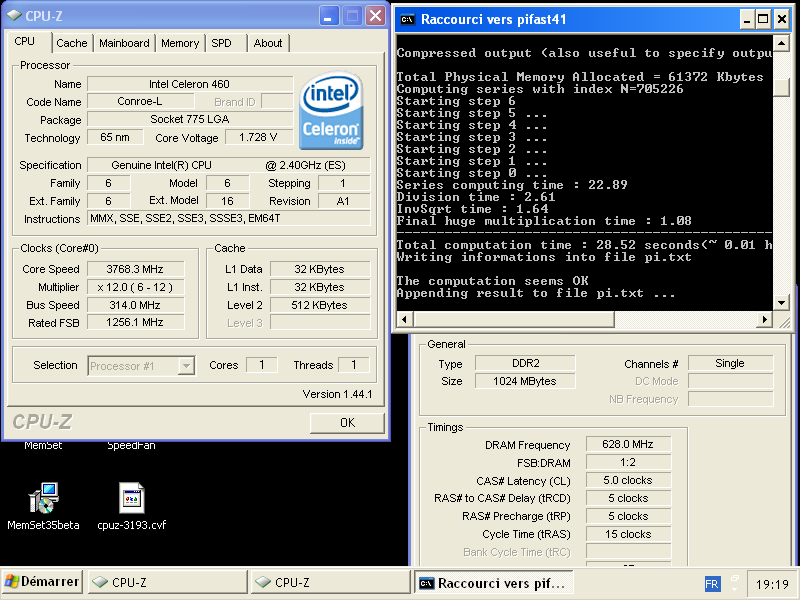The width and height of the screenshot is (800, 600).
Task: Click the Rated FSB value 1256.1 MHz
Action: point(135,322)
